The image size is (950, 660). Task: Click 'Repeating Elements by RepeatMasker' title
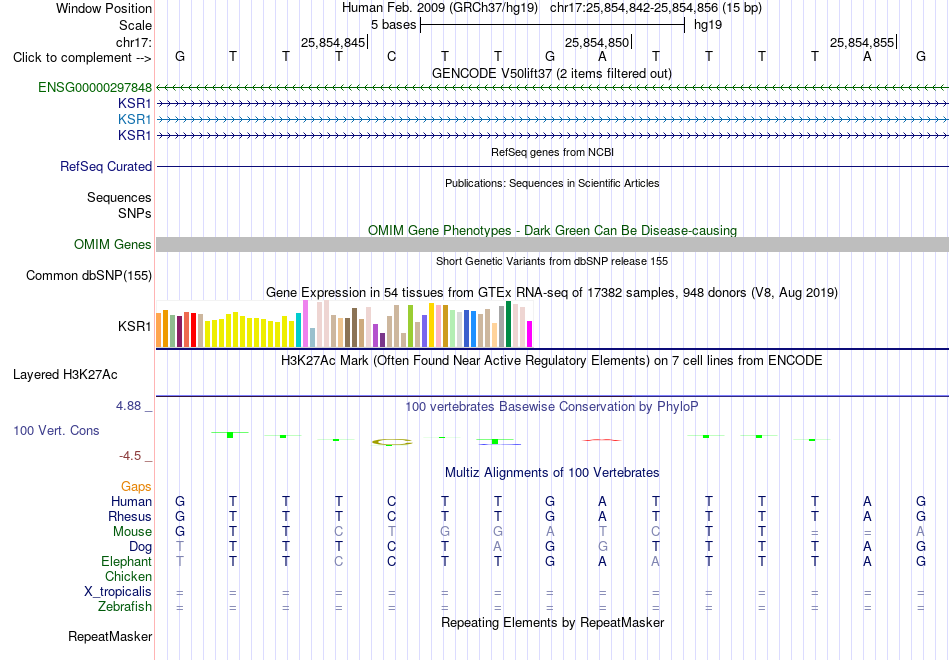click(x=552, y=623)
